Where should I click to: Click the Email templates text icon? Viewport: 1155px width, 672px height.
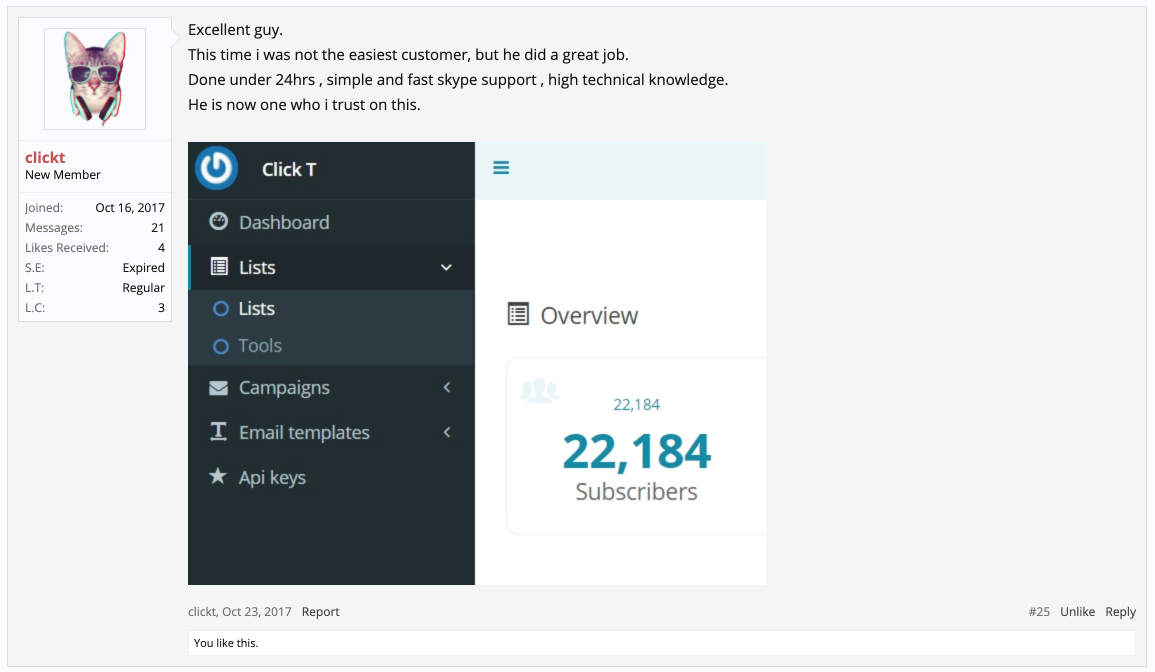(219, 432)
